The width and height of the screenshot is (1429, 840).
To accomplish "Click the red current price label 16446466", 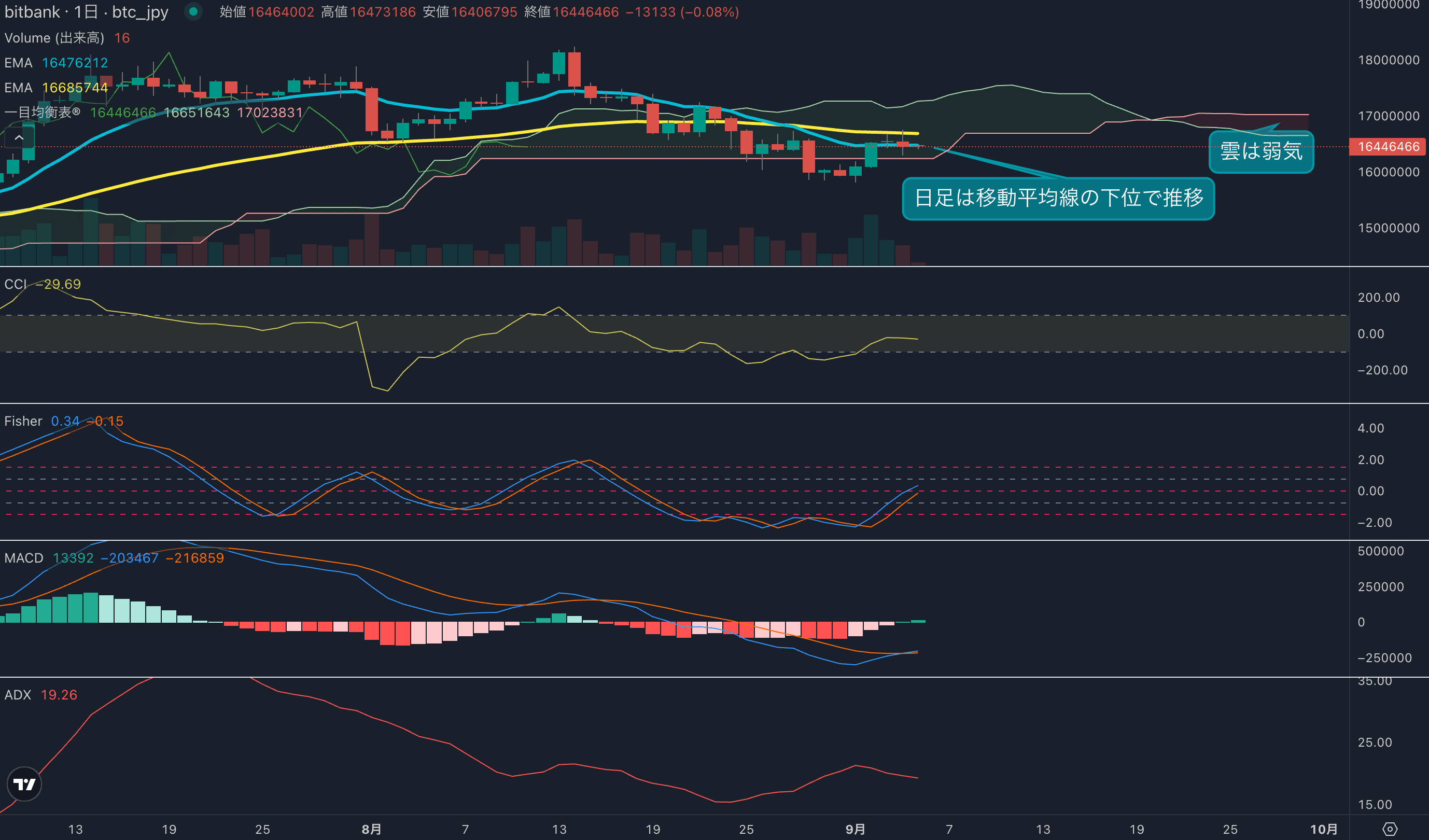I will [x=1388, y=147].
